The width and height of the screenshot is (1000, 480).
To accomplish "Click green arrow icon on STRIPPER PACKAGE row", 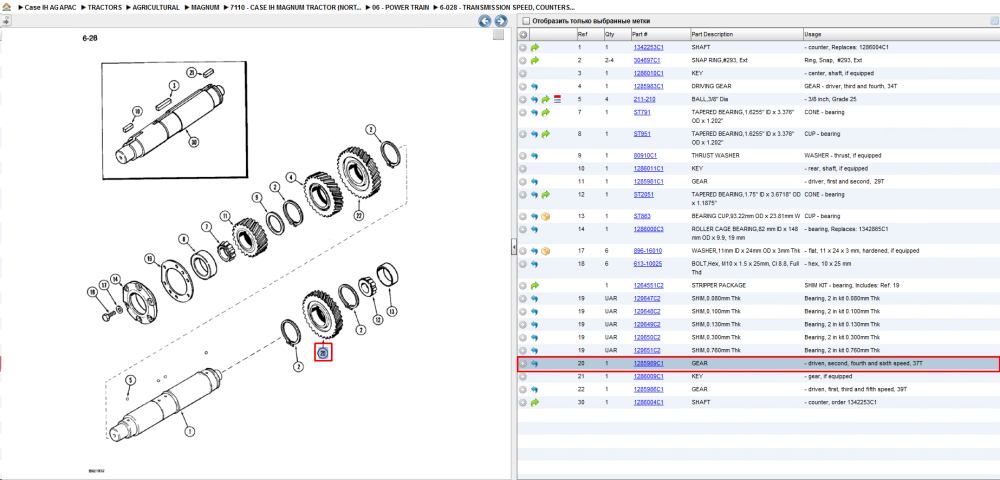I will (535, 286).
